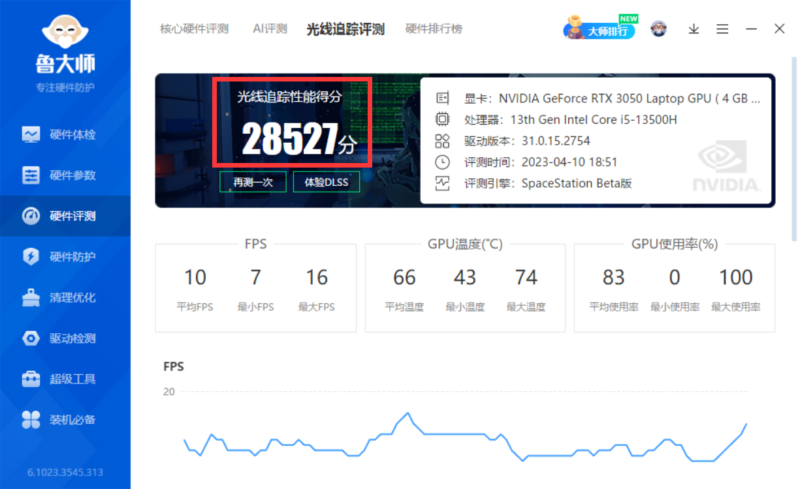Click the benchmark engine icon beside 评测引擎
Image resolution: width=800 pixels, height=489 pixels.
point(442,183)
